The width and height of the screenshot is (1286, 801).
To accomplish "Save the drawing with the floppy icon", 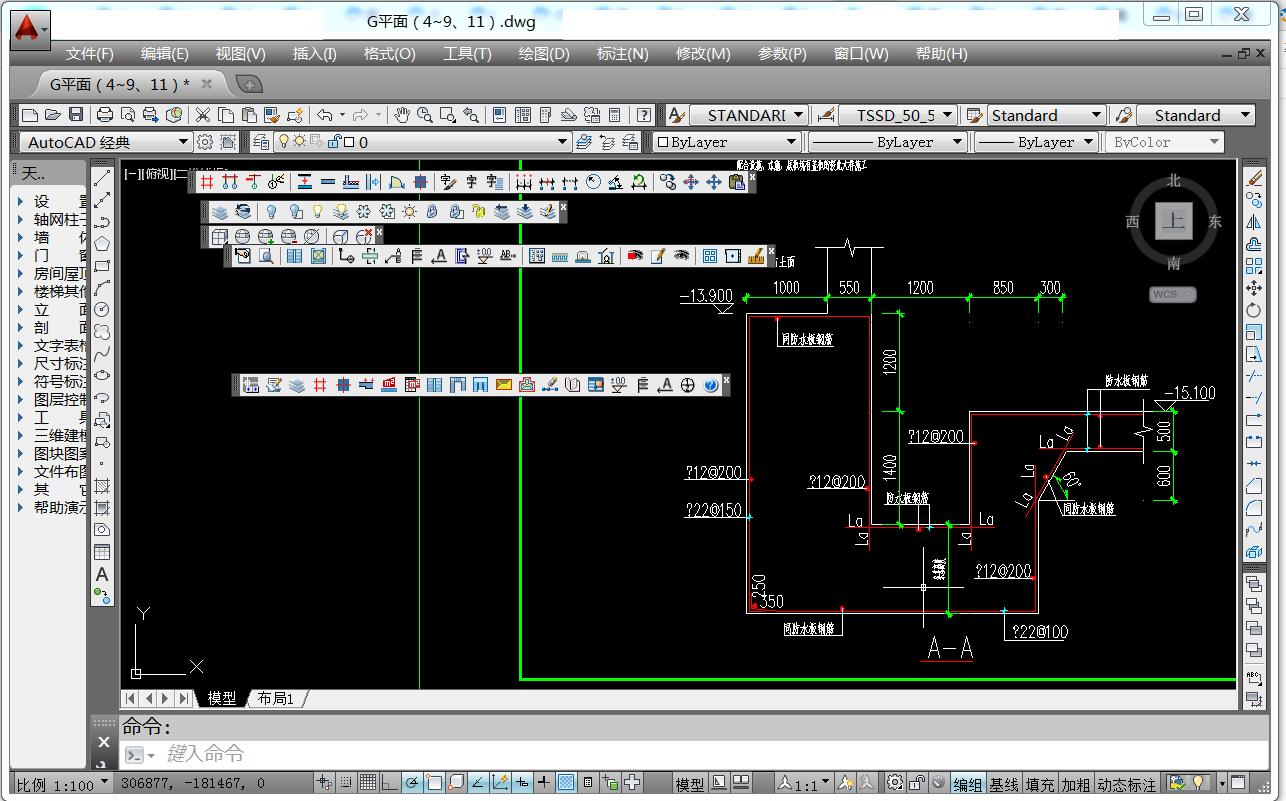I will (x=76, y=115).
